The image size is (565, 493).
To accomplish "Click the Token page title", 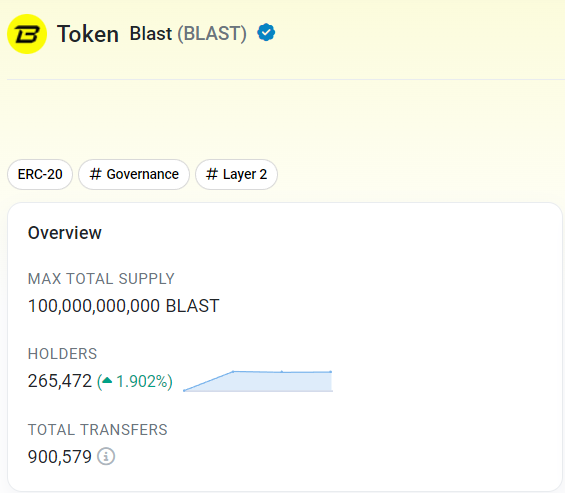I will (x=88, y=34).
